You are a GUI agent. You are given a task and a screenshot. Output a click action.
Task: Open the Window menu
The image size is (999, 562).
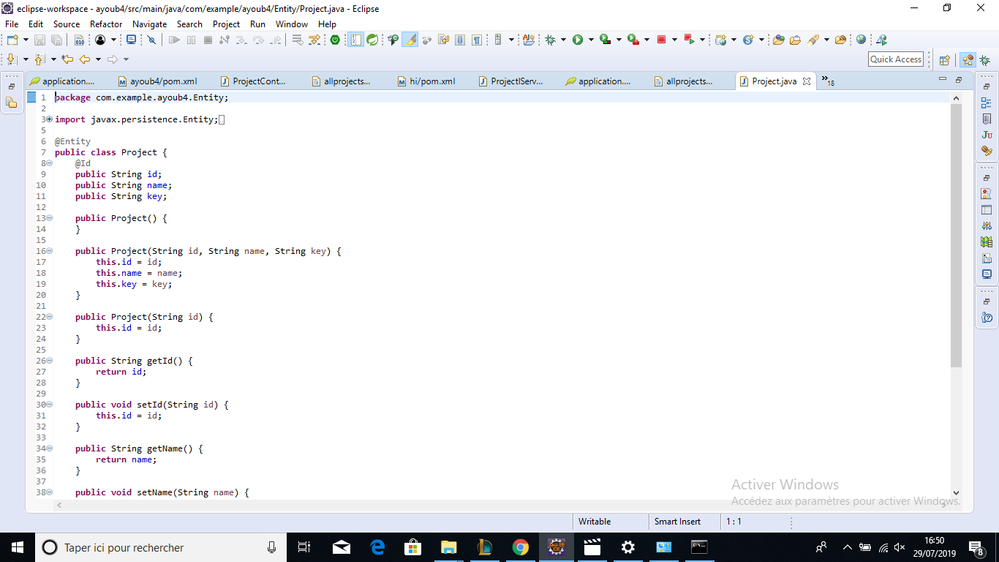[x=291, y=24]
